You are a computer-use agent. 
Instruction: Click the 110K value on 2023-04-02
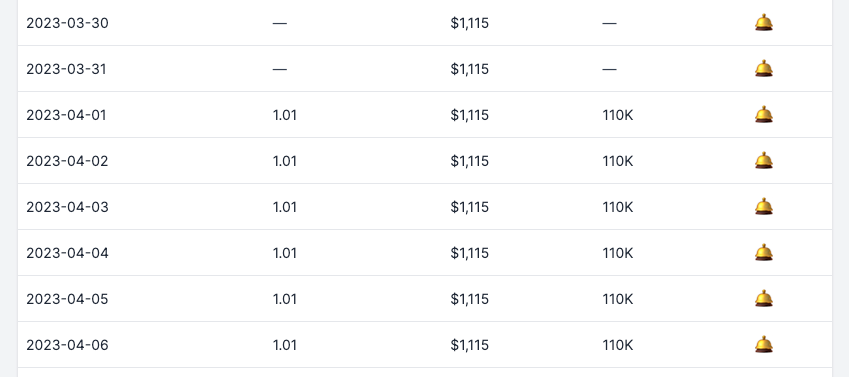click(618, 161)
